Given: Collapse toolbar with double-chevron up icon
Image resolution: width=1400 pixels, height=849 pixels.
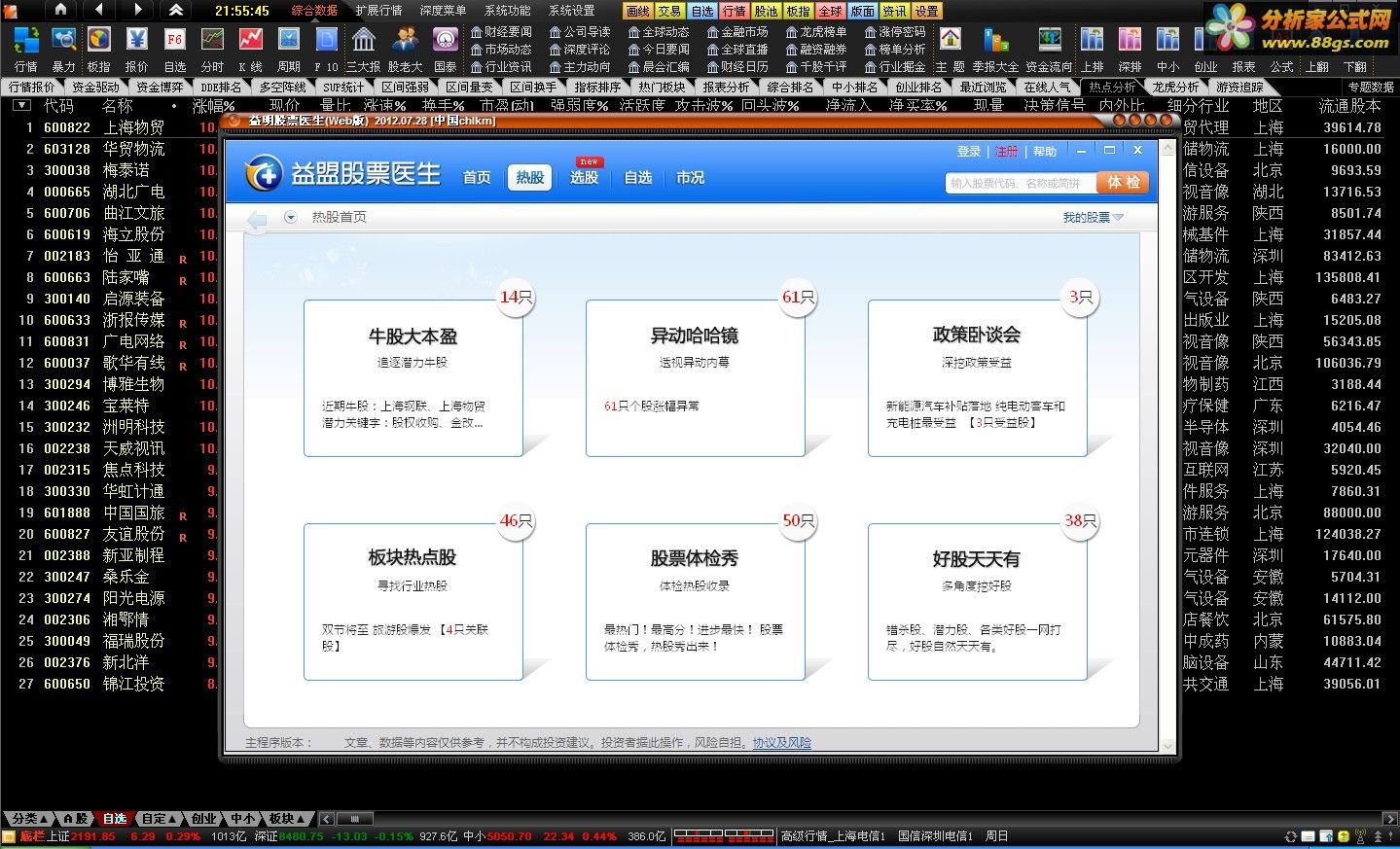Looking at the screenshot, I should 175,10.
